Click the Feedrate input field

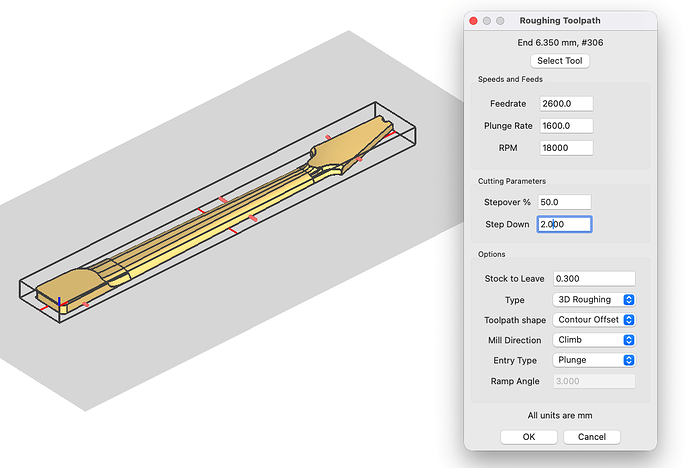coord(565,104)
